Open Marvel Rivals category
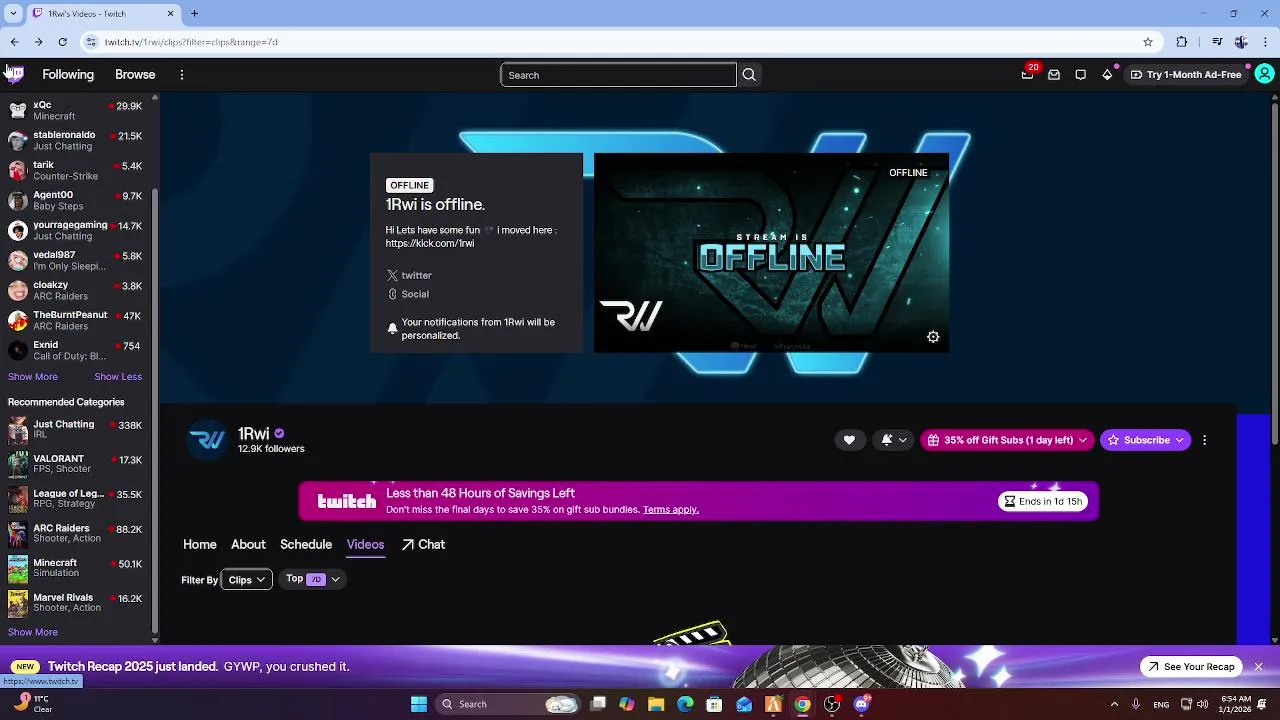The width and height of the screenshot is (1280, 720). coord(78,603)
